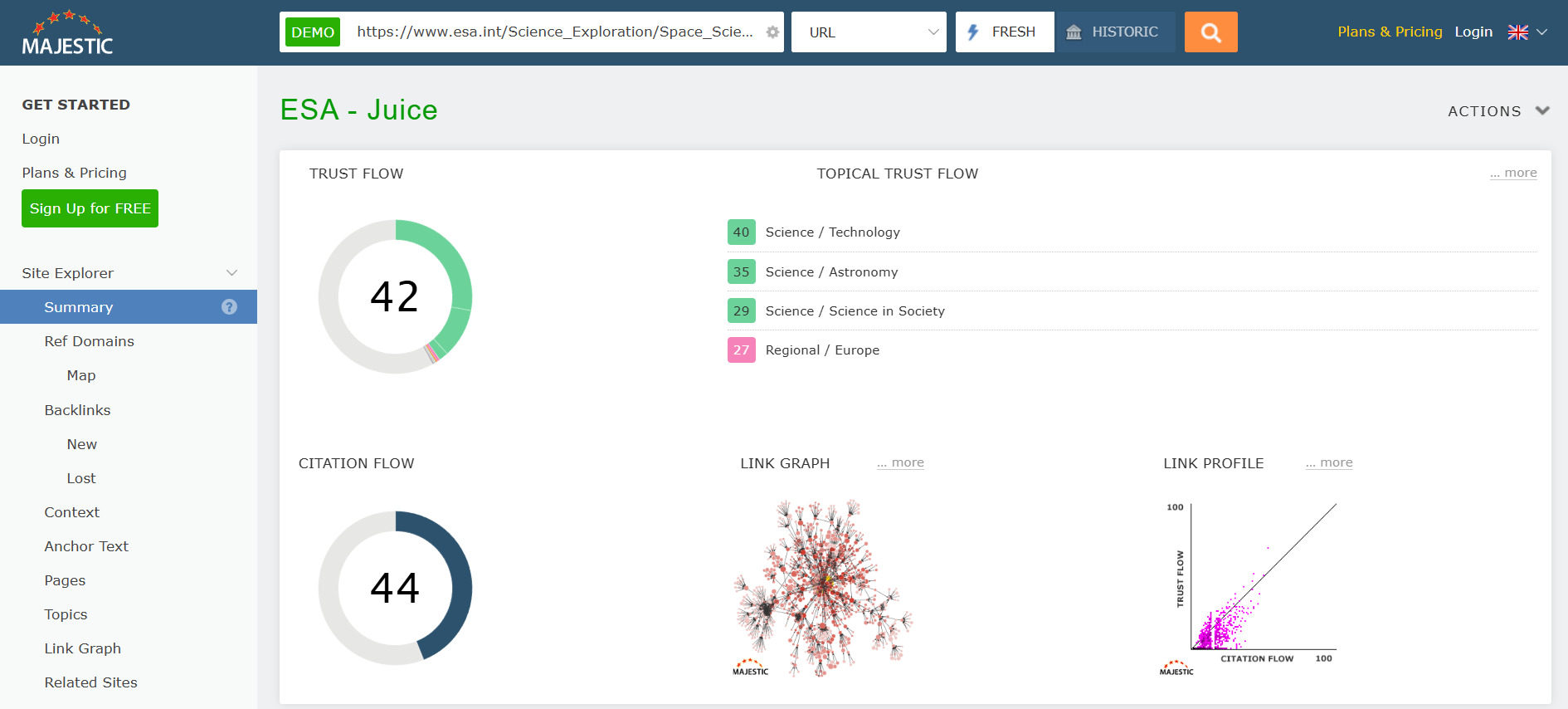Click the green 35 topic score badge
This screenshot has width=1568, height=709.
click(741, 271)
